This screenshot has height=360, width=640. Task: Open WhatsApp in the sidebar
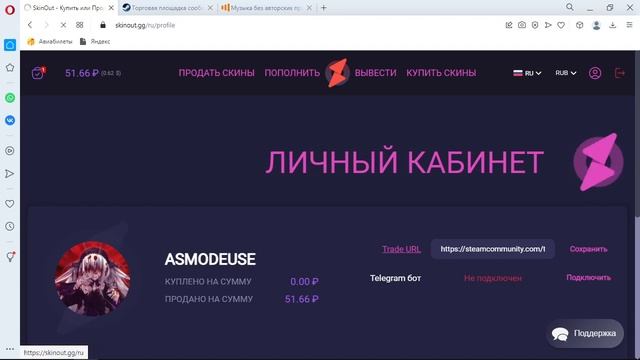click(x=10, y=98)
